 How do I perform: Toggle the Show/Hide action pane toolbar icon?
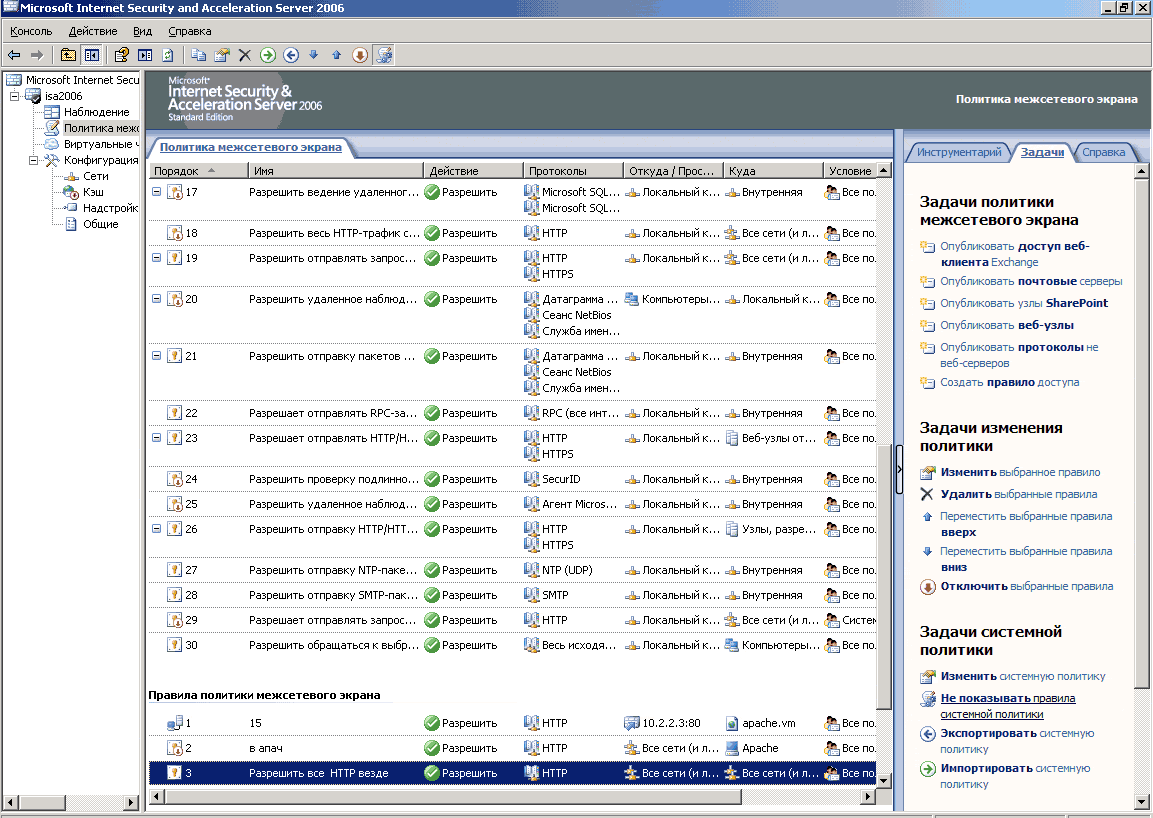[145, 55]
